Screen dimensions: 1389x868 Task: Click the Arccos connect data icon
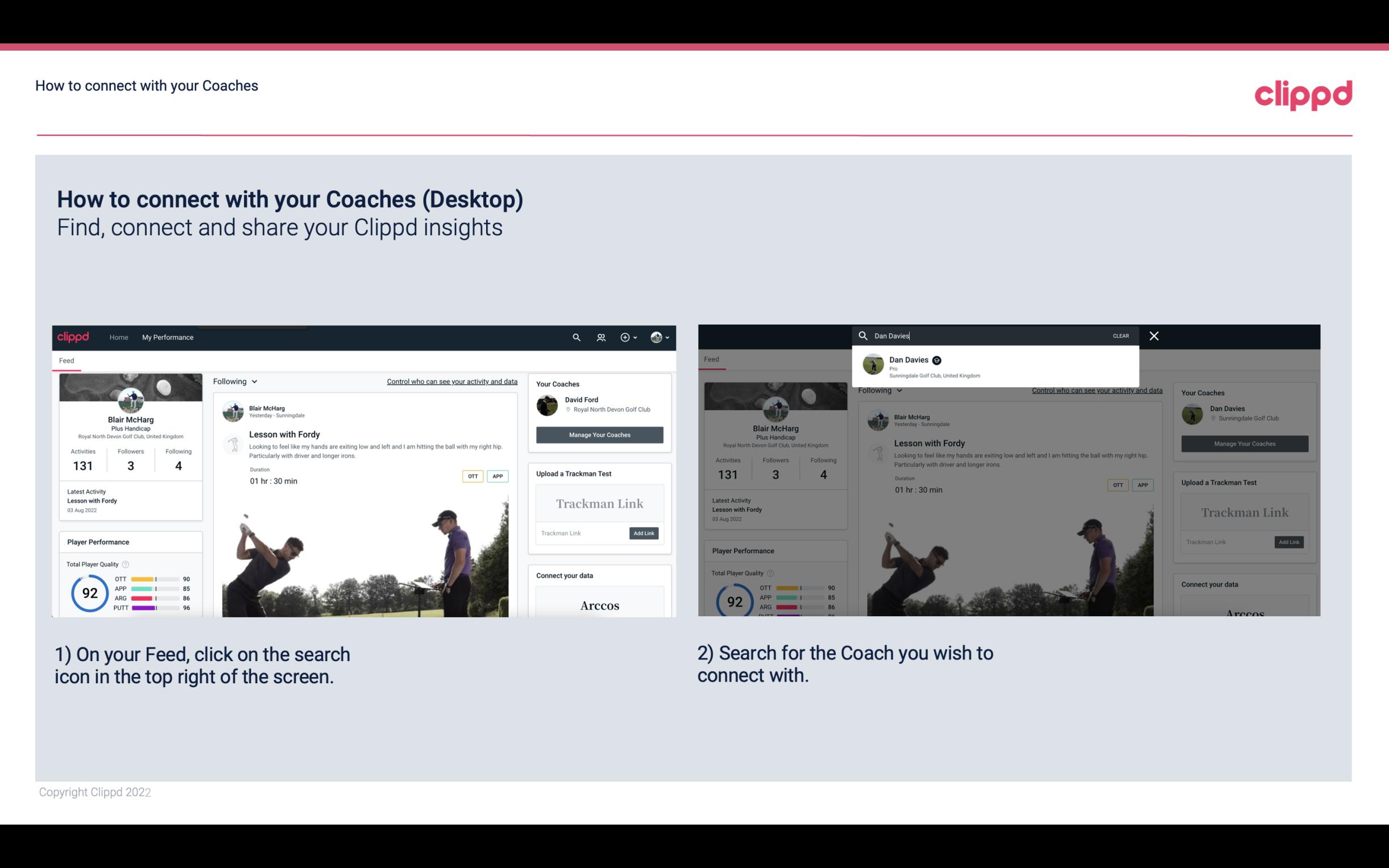point(599,605)
